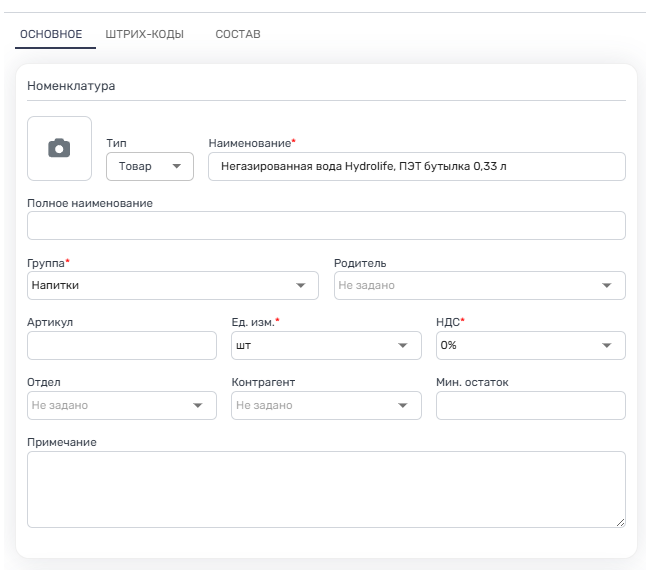This screenshot has width=646, height=570.
Task: Click the Наименование text field
Action: pyautogui.click(x=416, y=167)
